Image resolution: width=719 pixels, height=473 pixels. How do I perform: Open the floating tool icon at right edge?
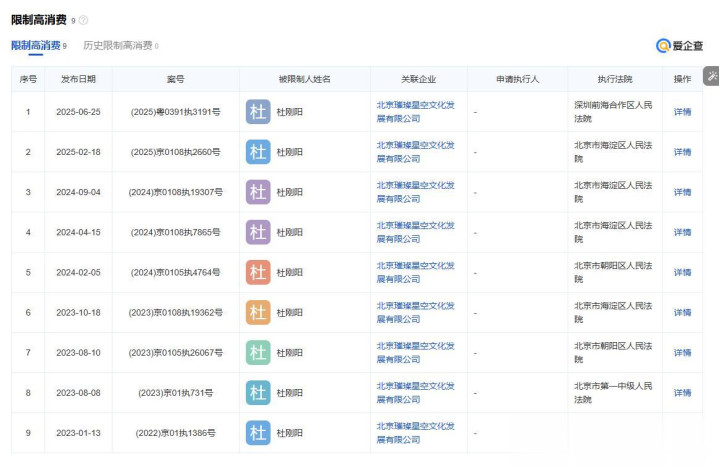coord(711,77)
